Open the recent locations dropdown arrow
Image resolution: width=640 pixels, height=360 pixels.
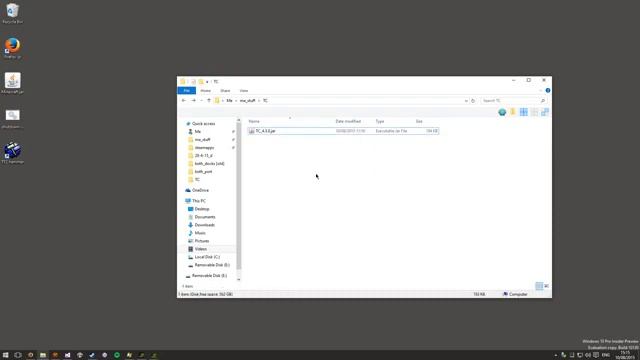click(x=201, y=100)
